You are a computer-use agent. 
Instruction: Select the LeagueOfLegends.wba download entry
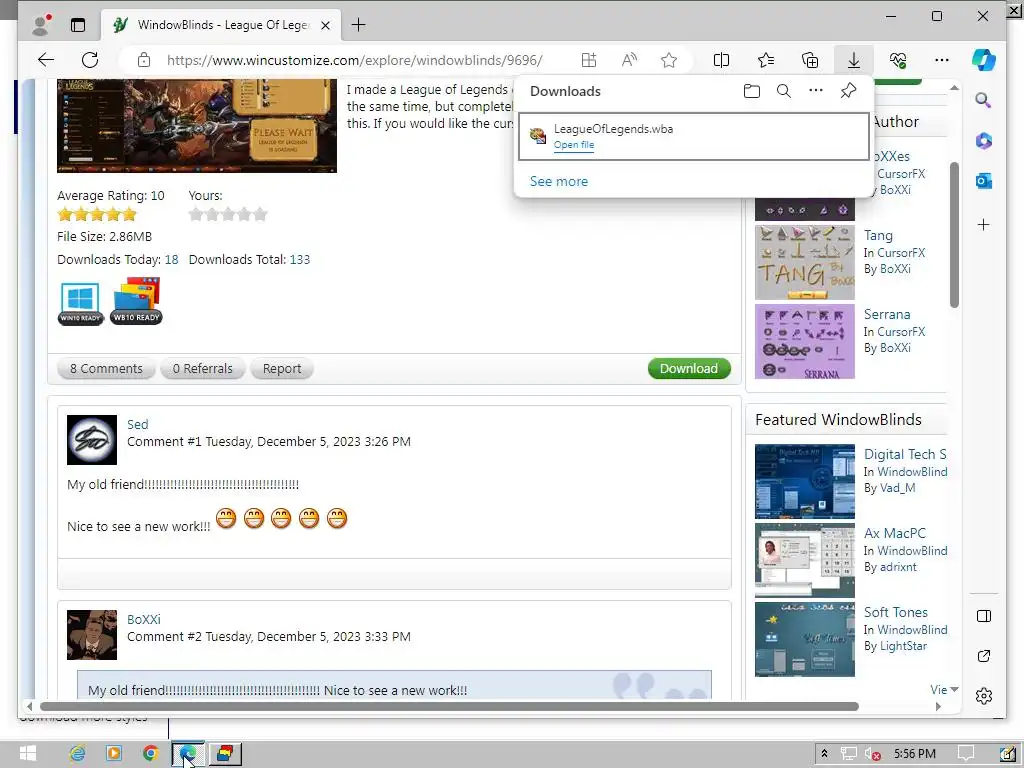pos(694,136)
